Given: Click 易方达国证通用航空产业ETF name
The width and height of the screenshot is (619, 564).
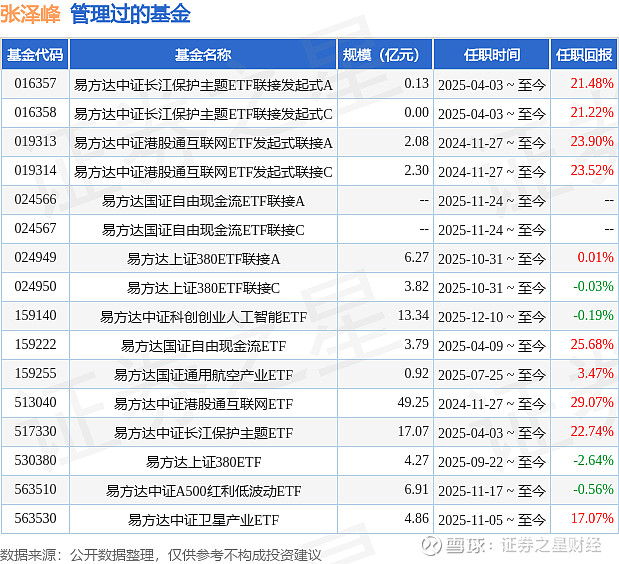Looking at the screenshot, I should (x=203, y=375).
